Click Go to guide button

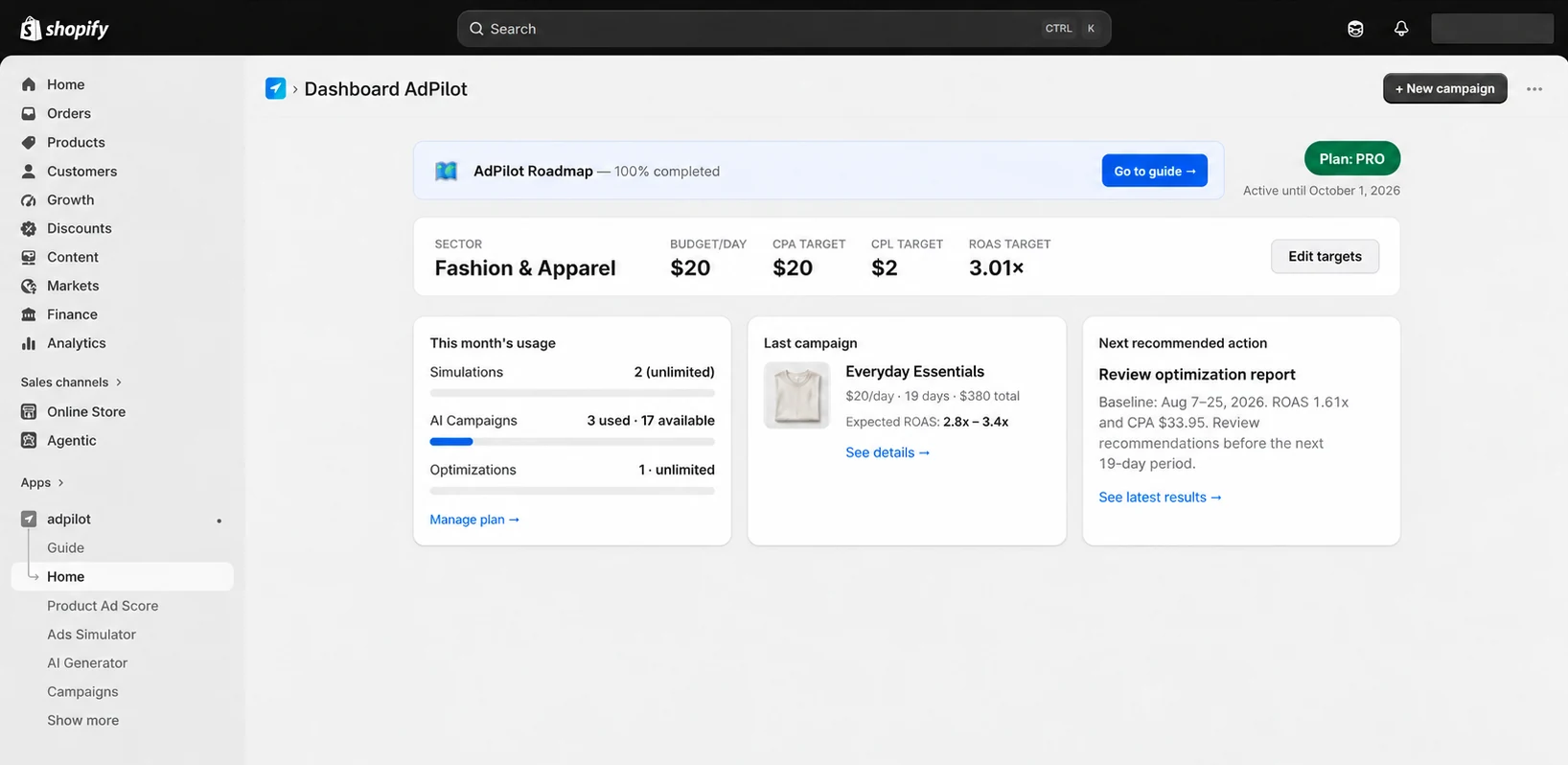point(1155,171)
